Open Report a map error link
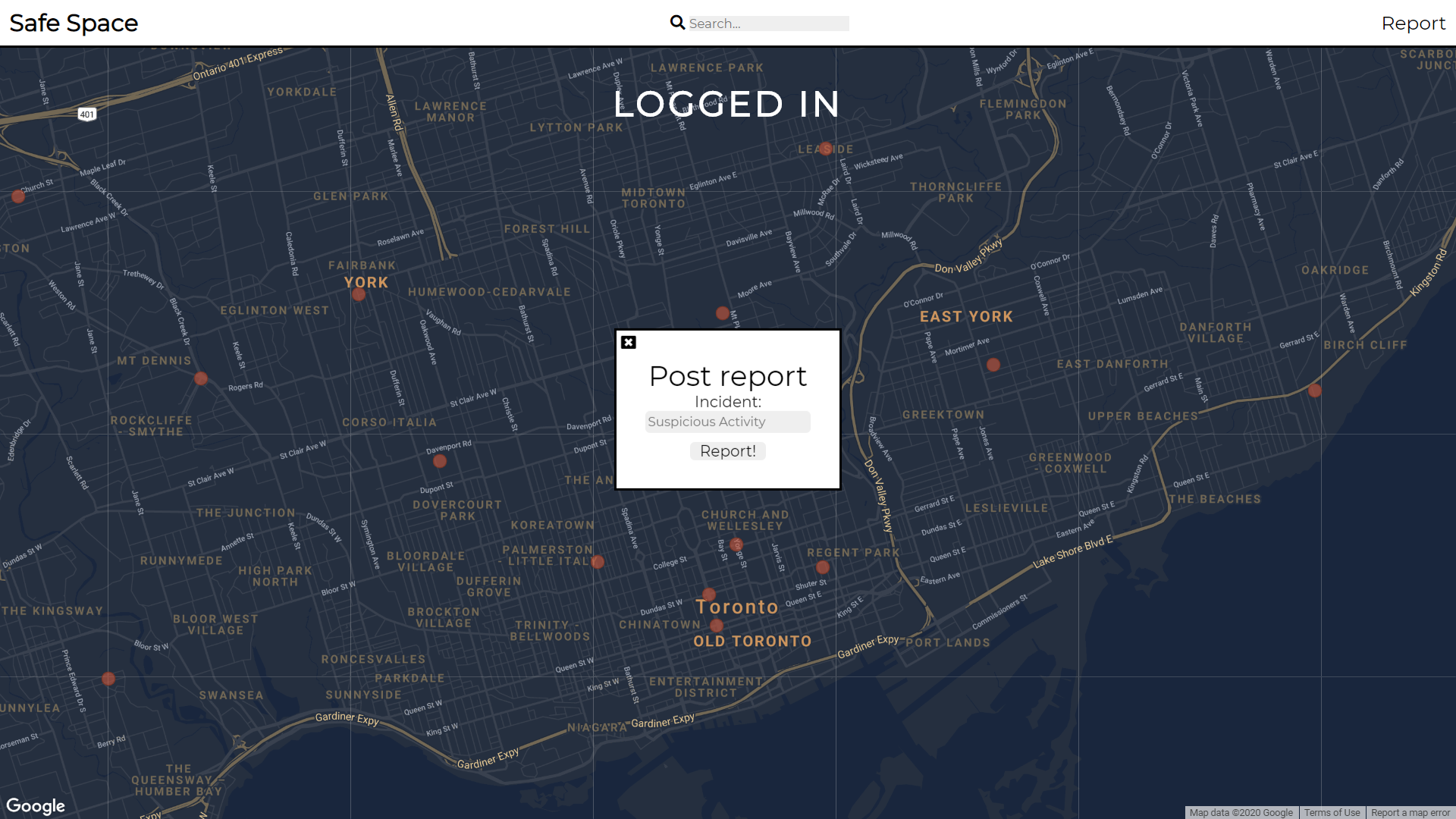The width and height of the screenshot is (1456, 819). [1410, 812]
